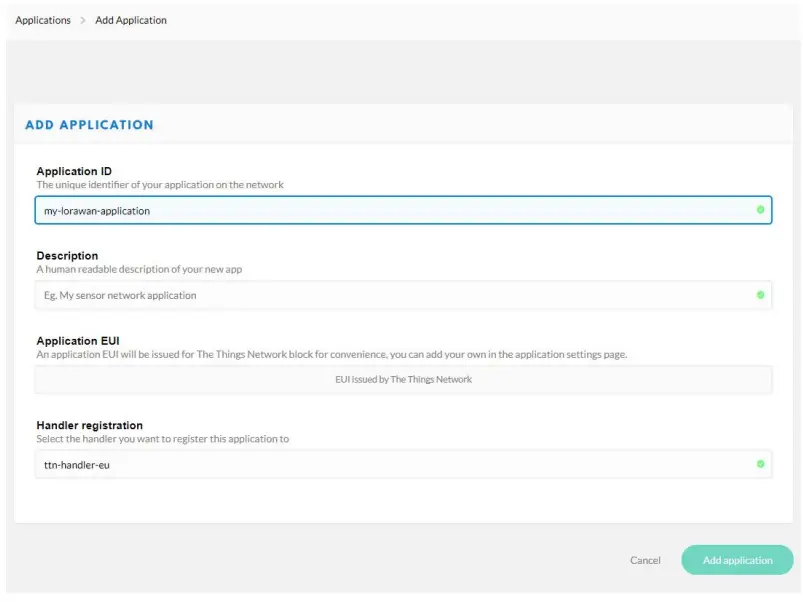Click the green indicator in the handler field
803x602 pixels.
coord(760,464)
